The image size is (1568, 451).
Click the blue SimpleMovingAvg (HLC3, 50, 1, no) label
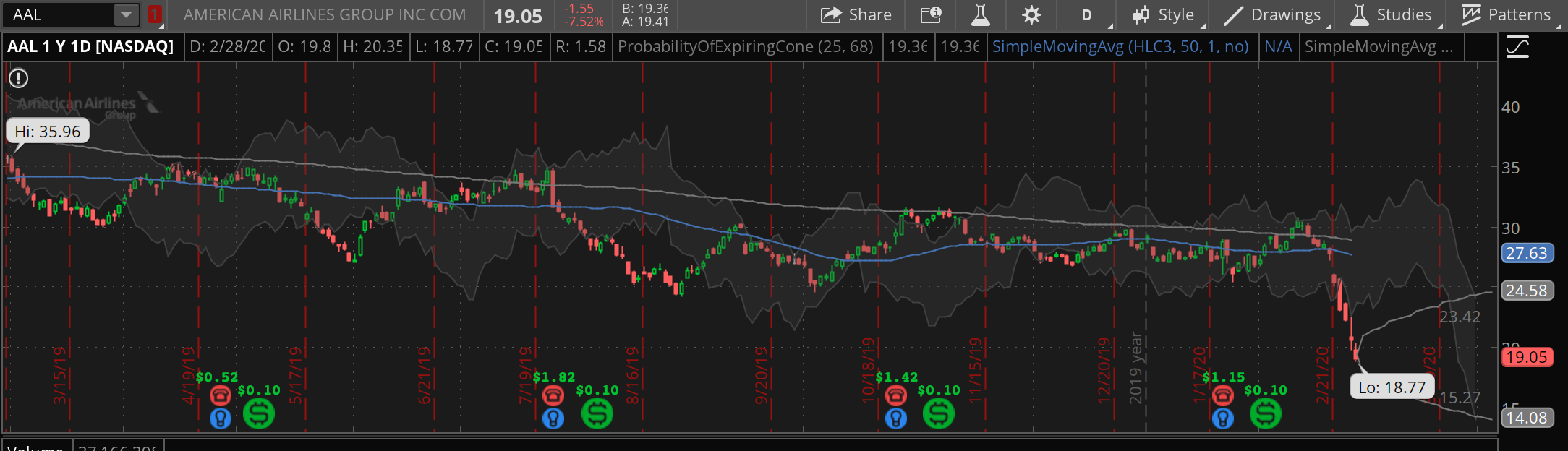click(x=1120, y=47)
